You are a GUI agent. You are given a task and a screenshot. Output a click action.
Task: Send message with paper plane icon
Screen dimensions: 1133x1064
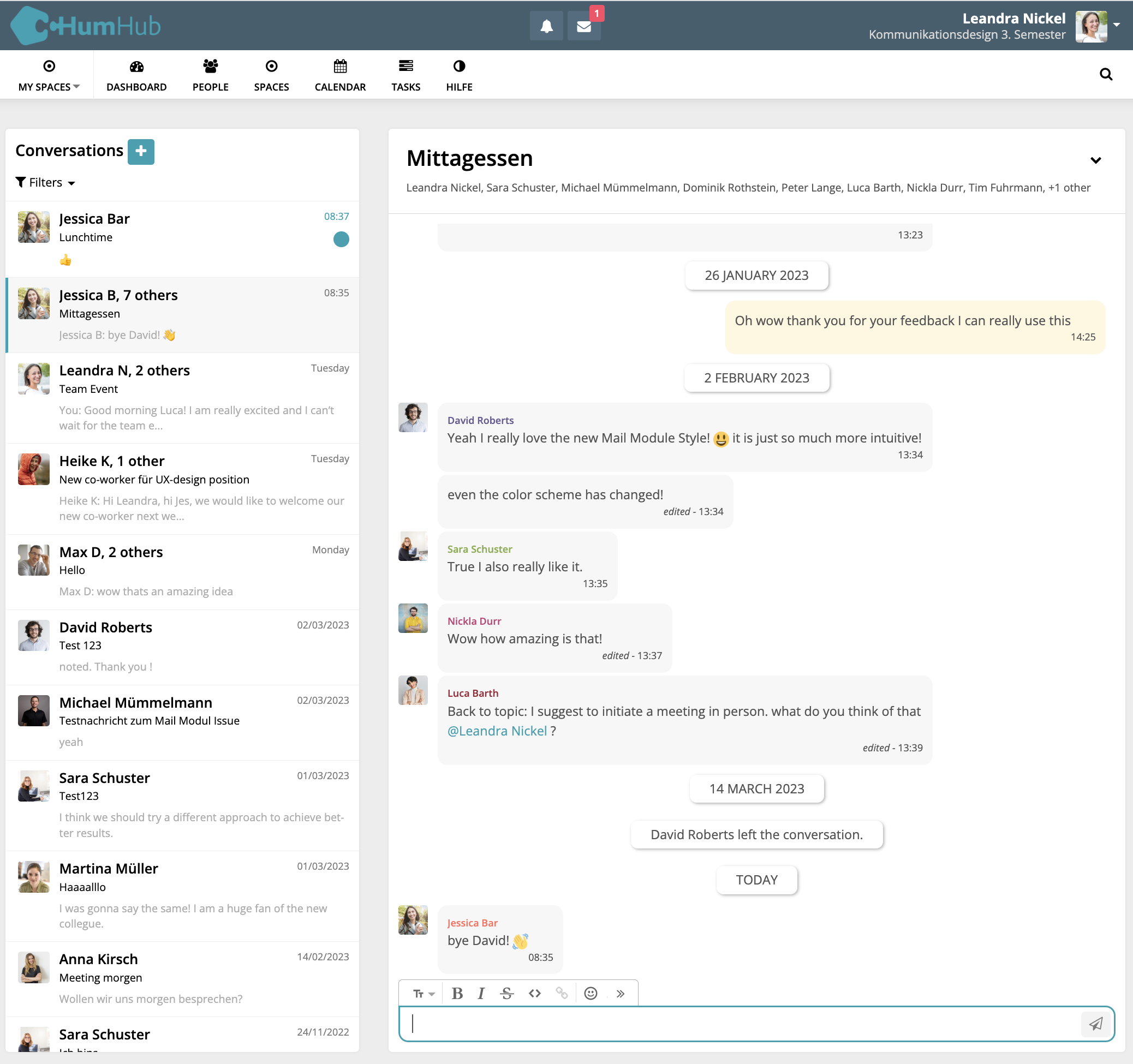[x=1095, y=1024]
